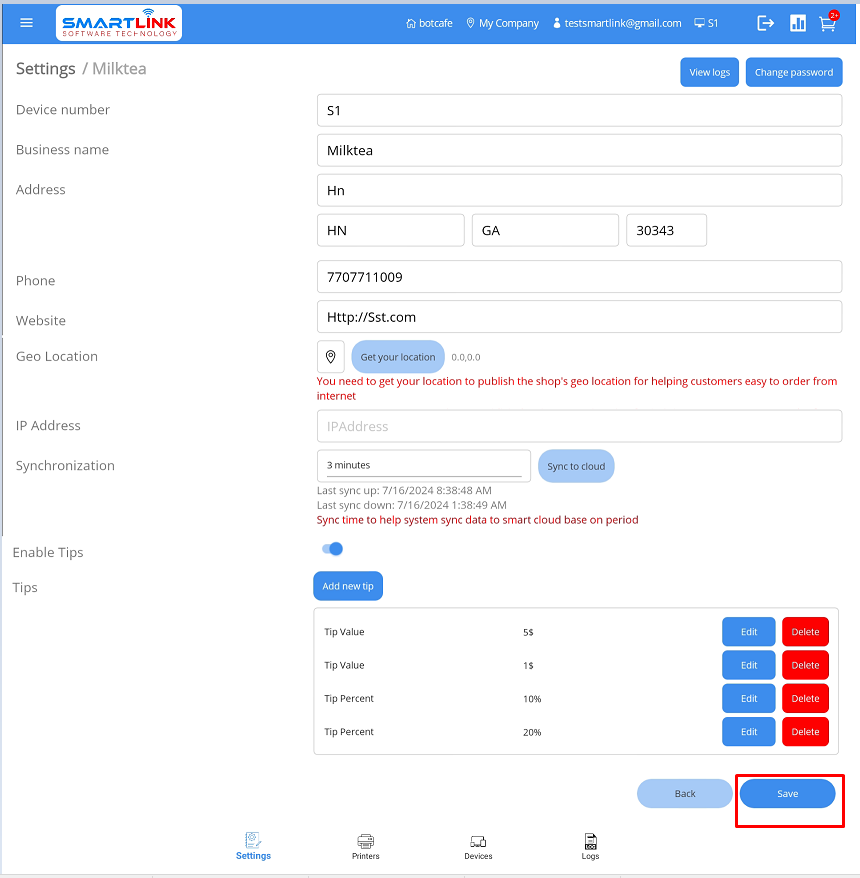Expand the sync interval dropdown

[x=424, y=466]
